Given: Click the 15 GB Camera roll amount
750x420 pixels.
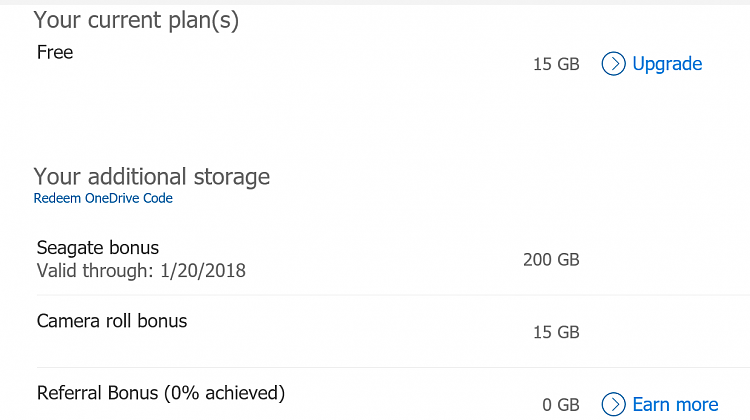Looking at the screenshot, I should 556,332.
